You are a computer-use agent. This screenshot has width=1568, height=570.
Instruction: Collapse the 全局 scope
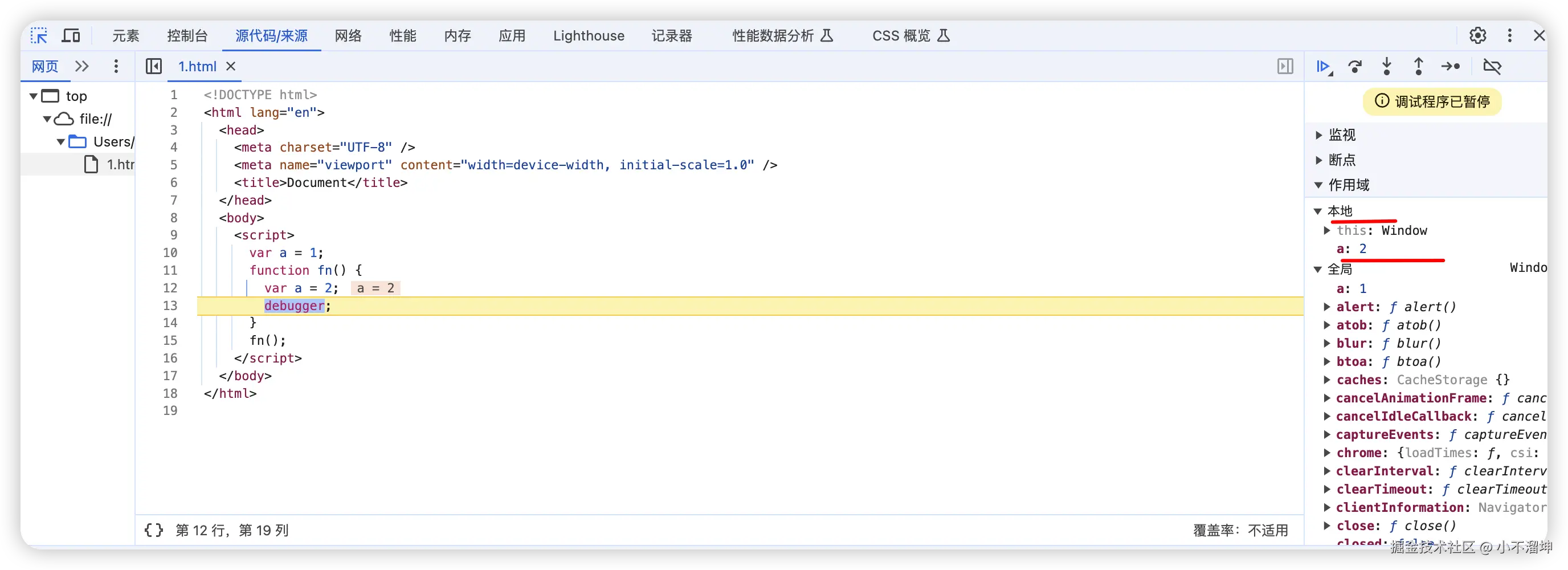1318,268
